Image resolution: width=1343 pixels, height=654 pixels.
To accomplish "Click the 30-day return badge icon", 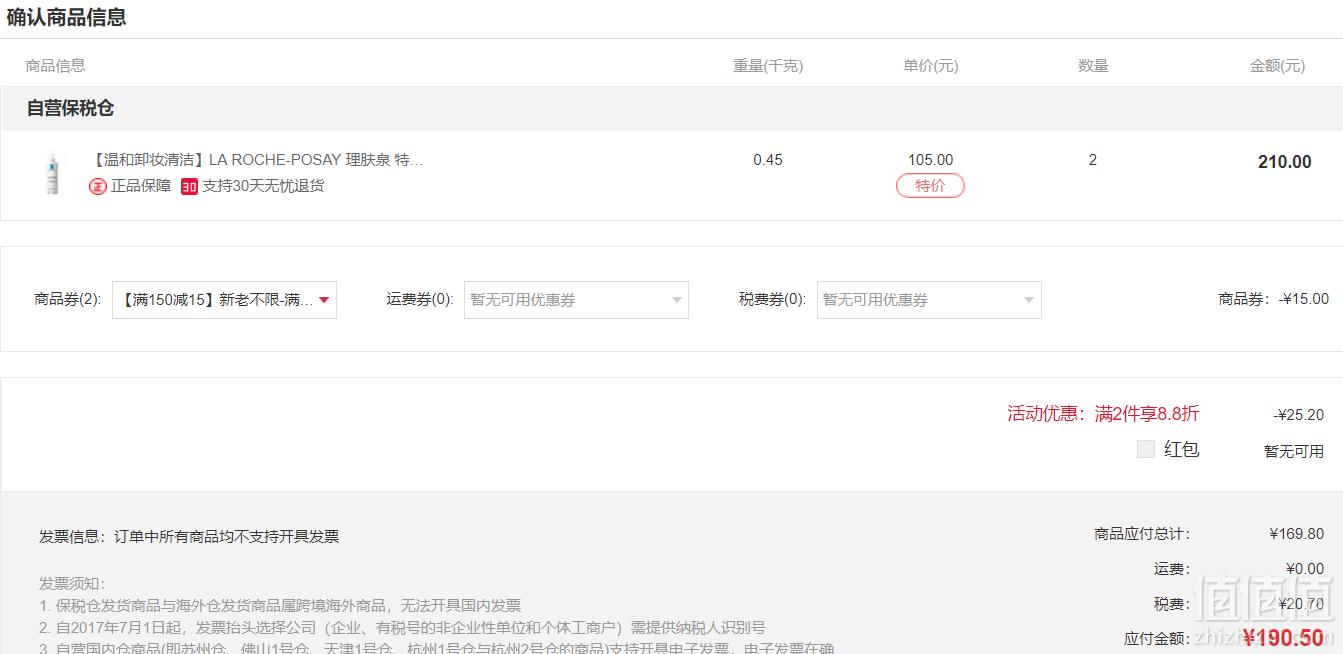I will (x=189, y=186).
